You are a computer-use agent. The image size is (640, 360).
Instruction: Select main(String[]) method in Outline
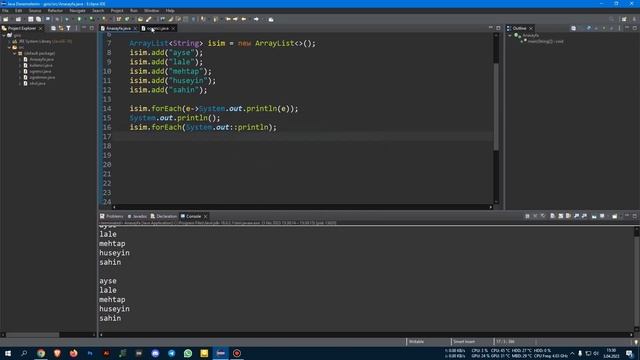click(x=545, y=41)
